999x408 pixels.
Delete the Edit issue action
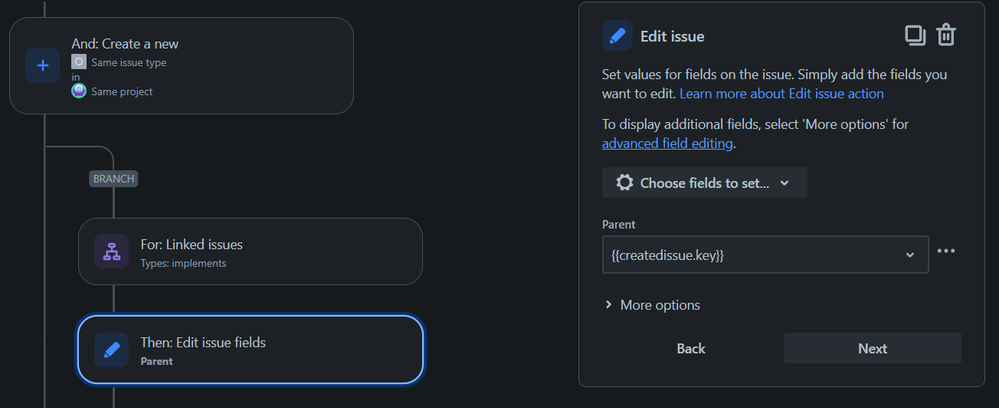pos(946,36)
